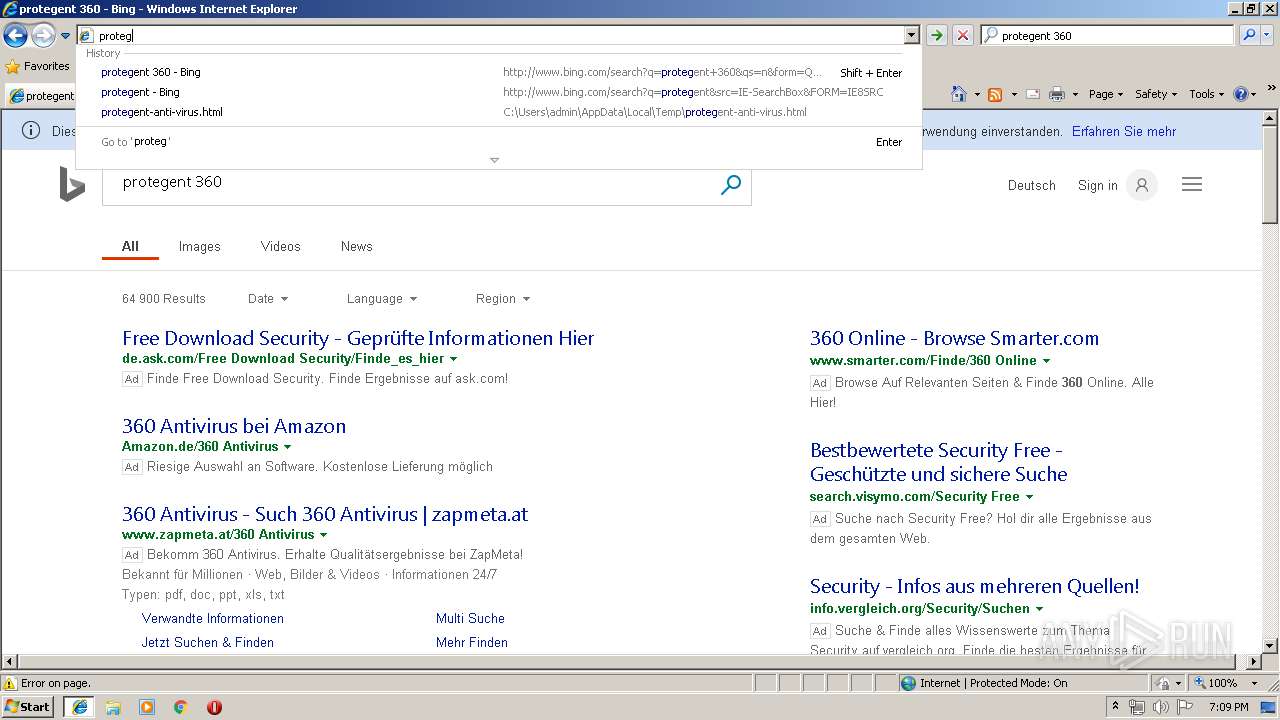Open the Date filter dropdown
This screenshot has width=1280, height=720.
coord(268,298)
